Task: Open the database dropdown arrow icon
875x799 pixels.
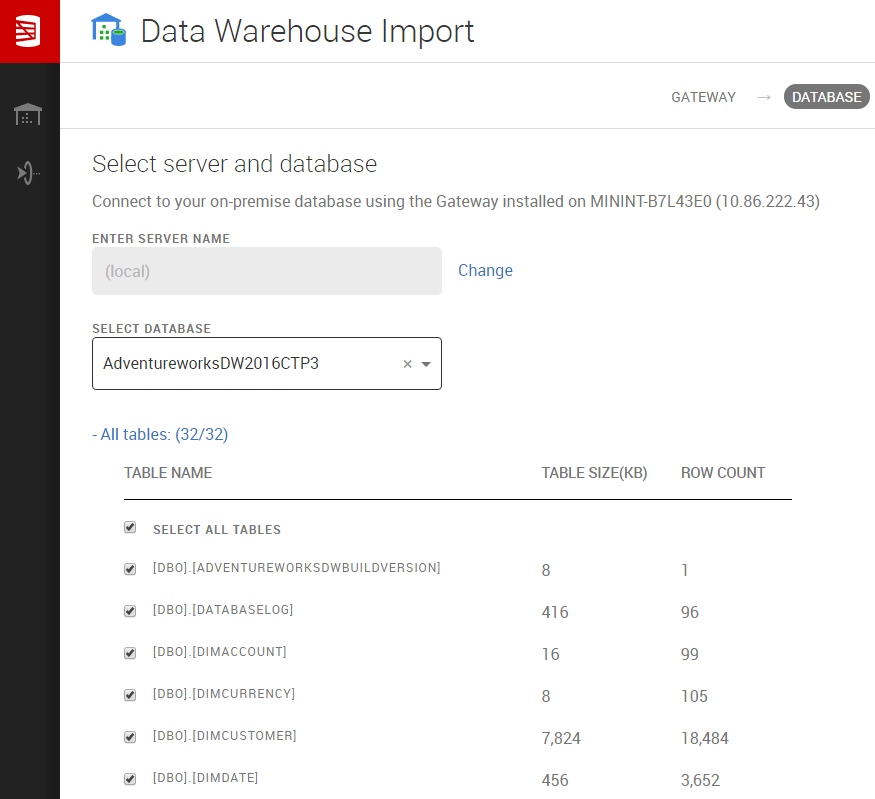Action: coord(427,364)
